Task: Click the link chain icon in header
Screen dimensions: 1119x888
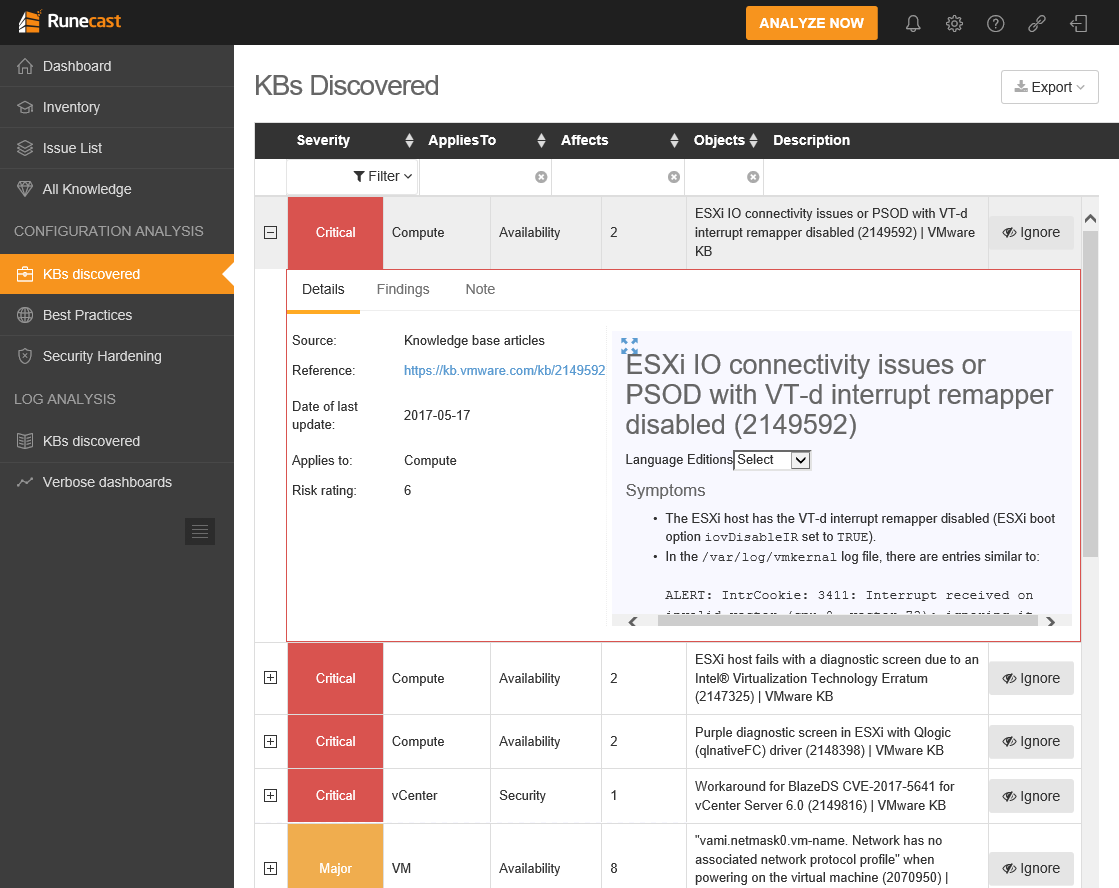Action: [1037, 24]
